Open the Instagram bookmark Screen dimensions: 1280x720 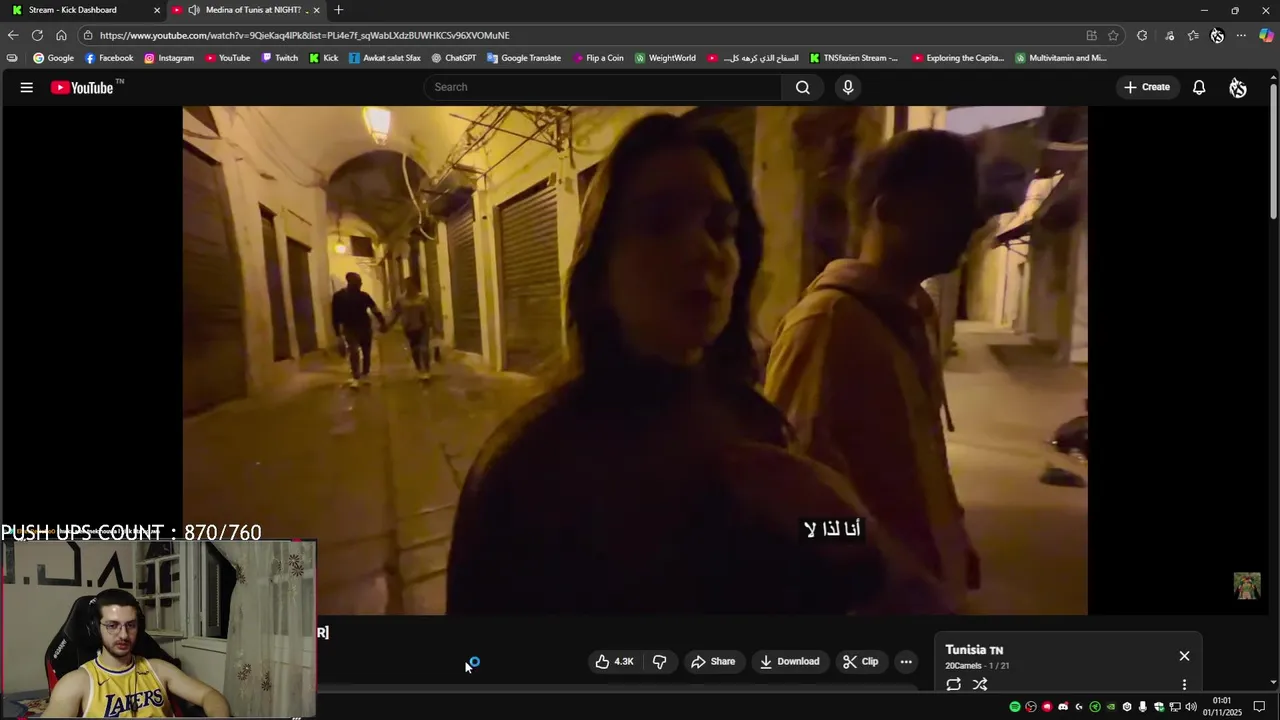point(169,58)
